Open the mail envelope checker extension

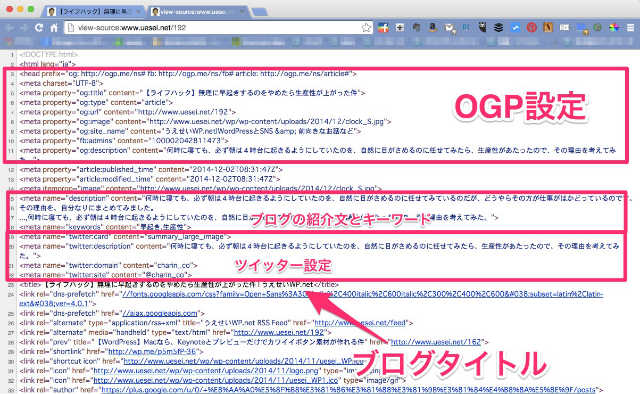[449, 28]
